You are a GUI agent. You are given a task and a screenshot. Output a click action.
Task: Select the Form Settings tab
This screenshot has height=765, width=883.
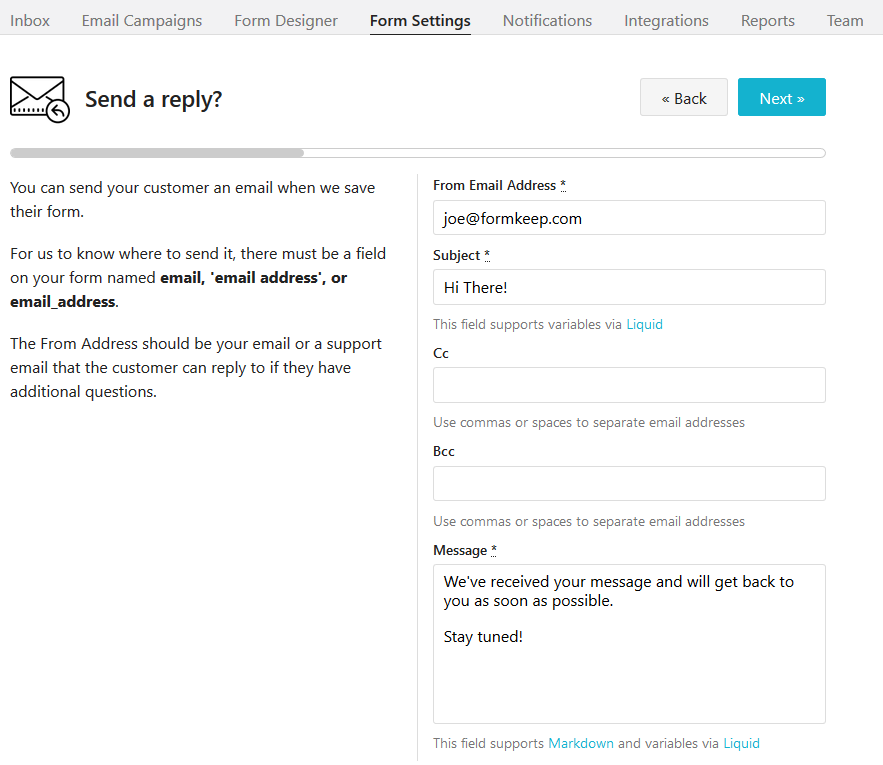tap(420, 20)
